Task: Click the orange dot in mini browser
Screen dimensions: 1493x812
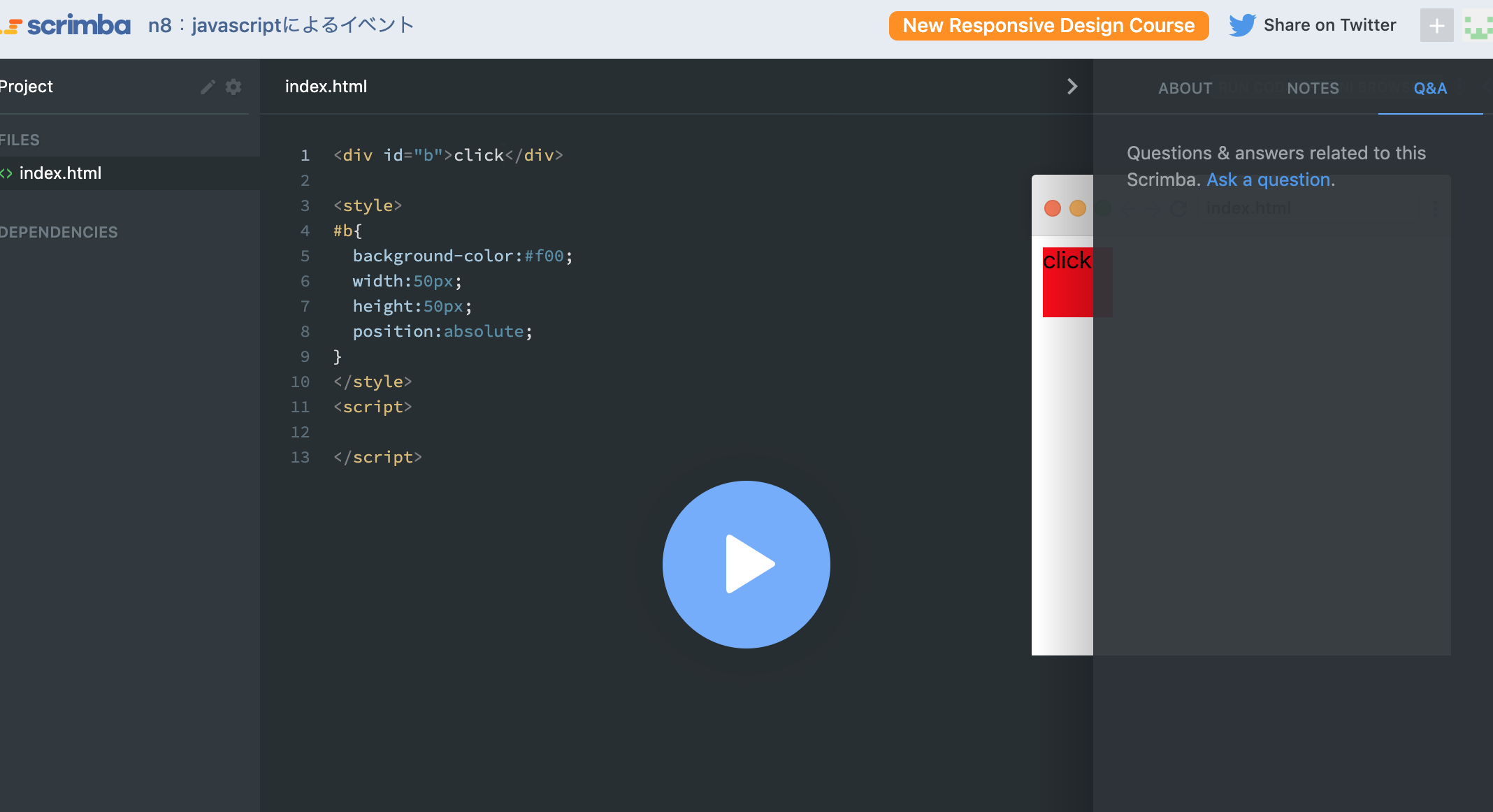Action: tap(1077, 208)
